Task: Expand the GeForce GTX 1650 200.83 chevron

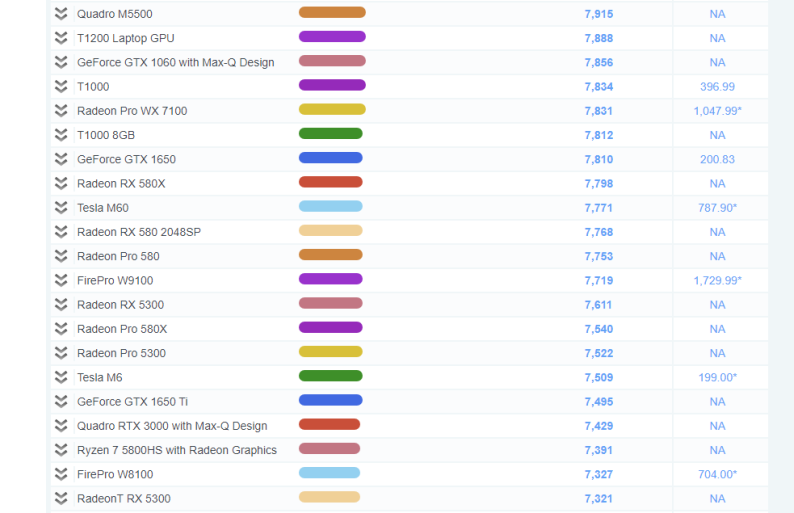Action: (x=61, y=159)
